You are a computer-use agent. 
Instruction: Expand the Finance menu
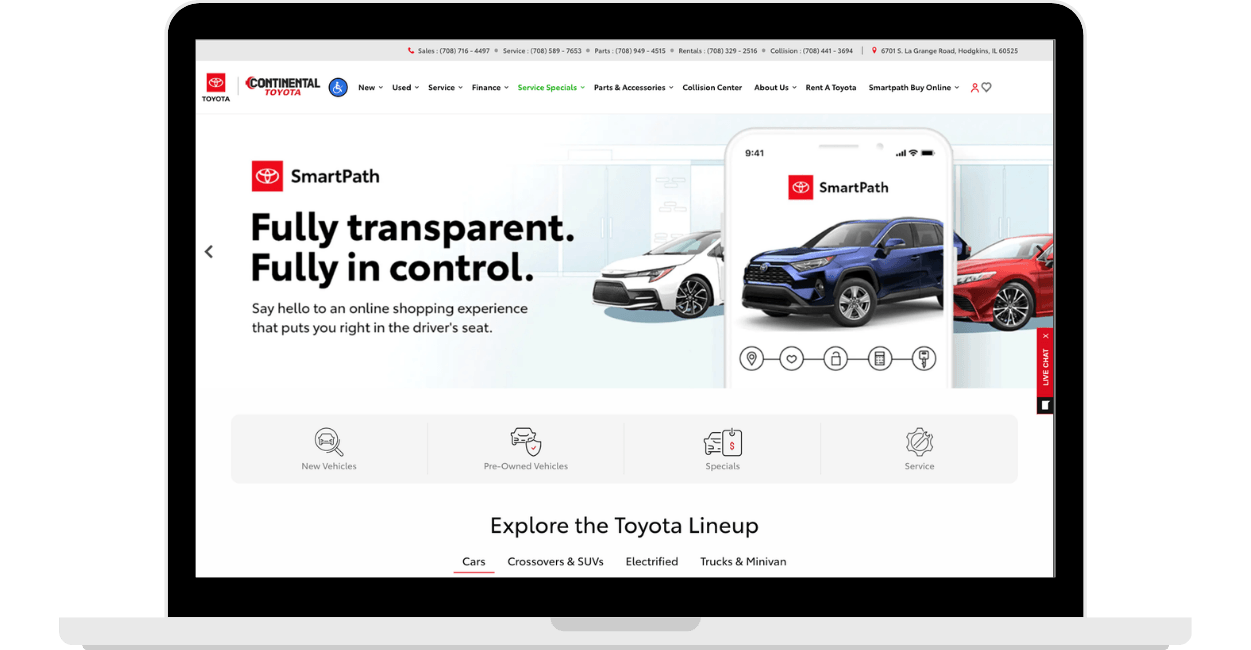coord(491,88)
